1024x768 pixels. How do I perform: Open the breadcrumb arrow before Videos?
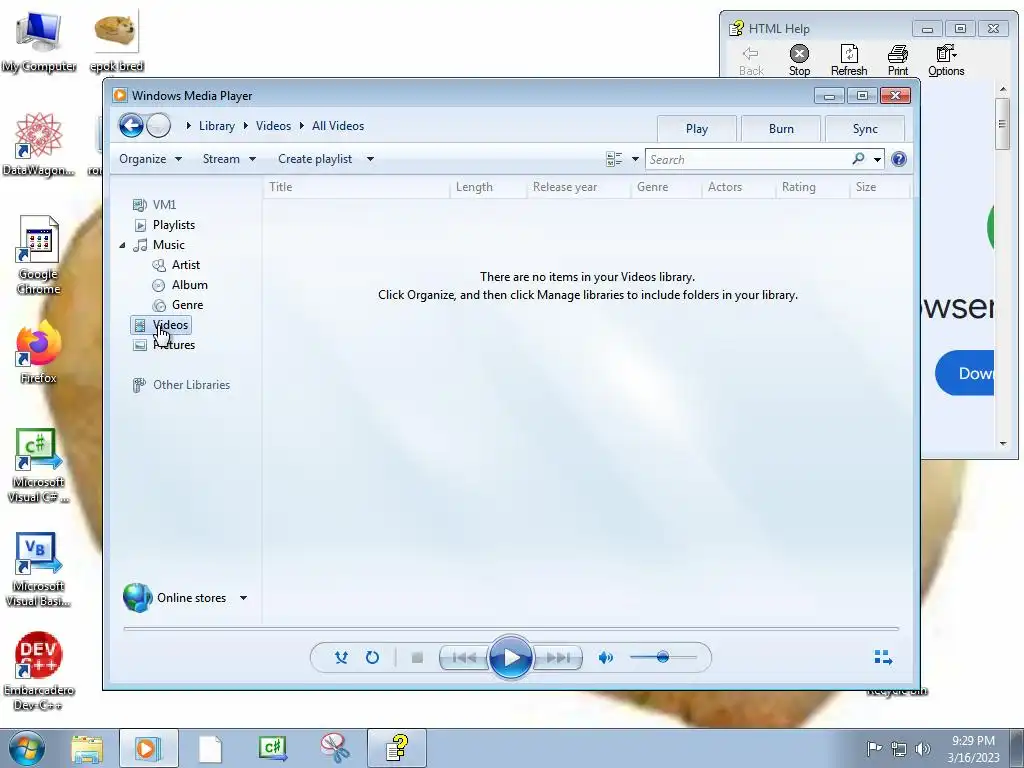point(246,125)
